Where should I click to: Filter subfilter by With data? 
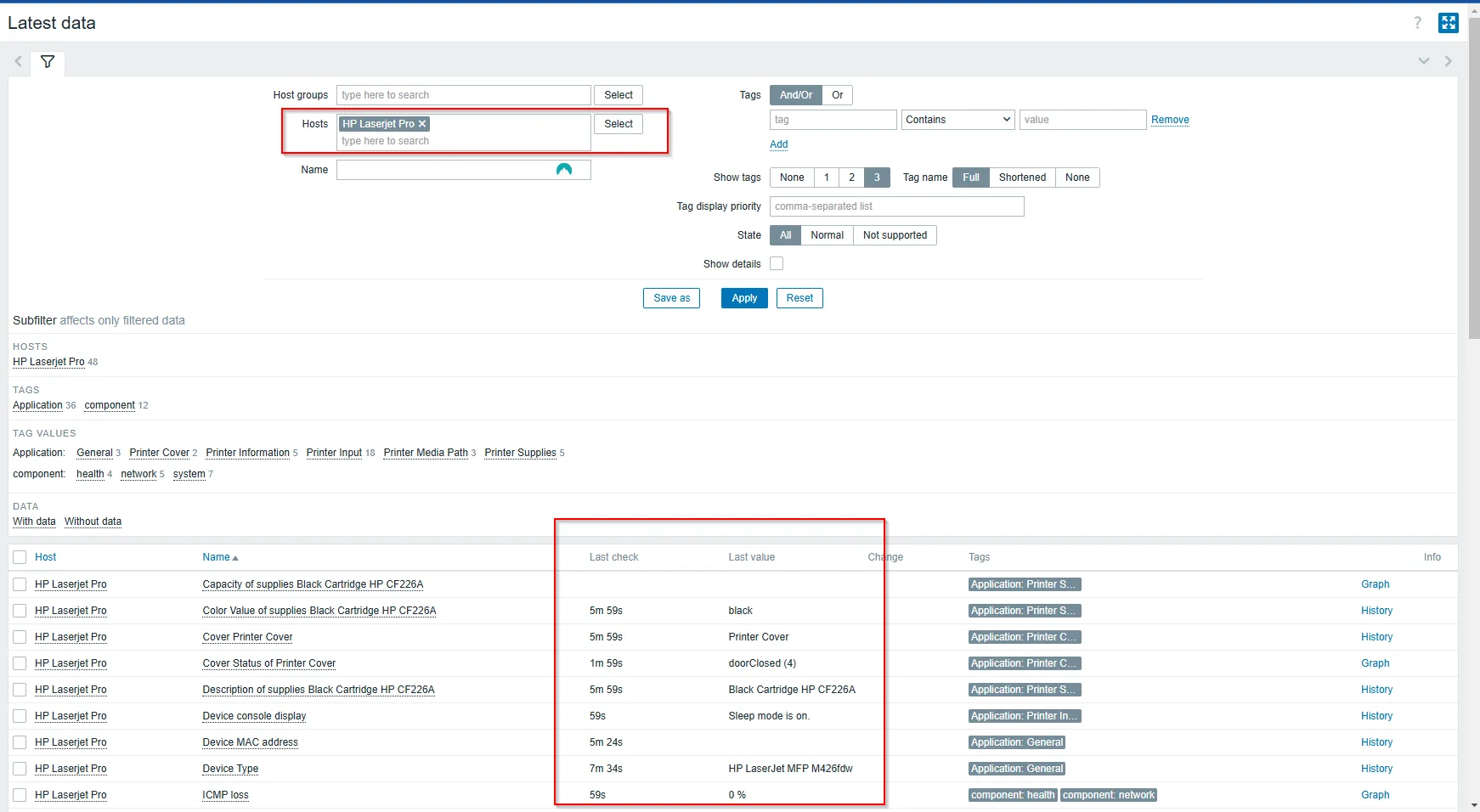click(34, 522)
